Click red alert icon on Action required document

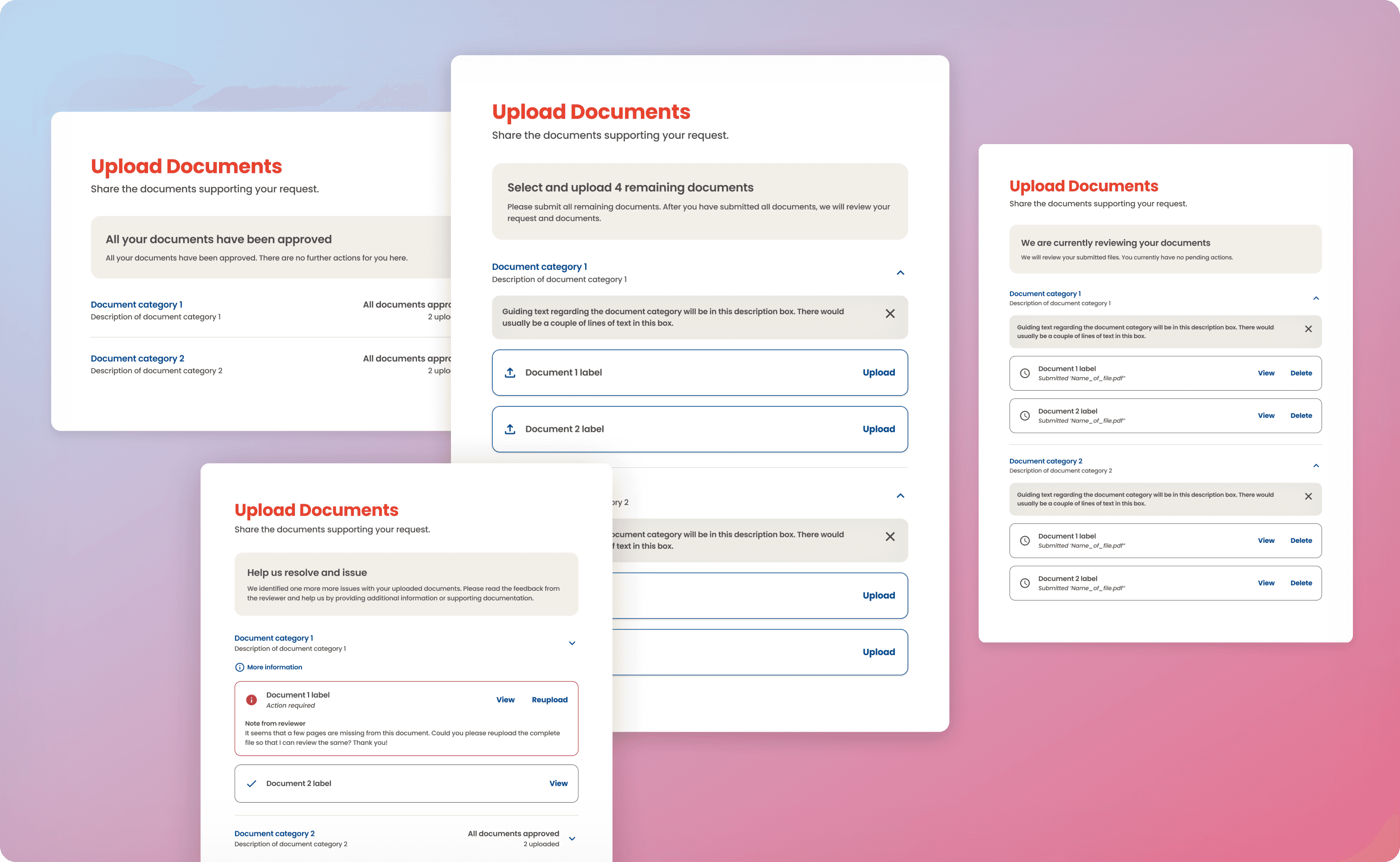(x=251, y=699)
